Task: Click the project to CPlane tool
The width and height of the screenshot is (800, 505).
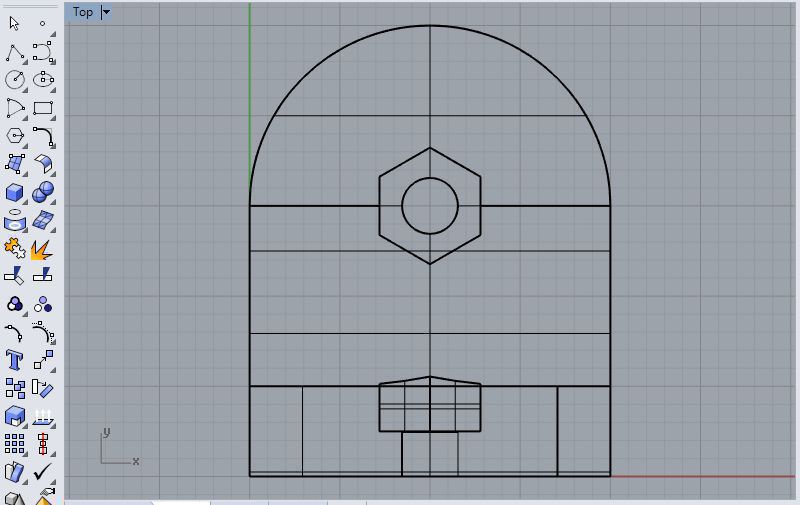Action: (43, 417)
